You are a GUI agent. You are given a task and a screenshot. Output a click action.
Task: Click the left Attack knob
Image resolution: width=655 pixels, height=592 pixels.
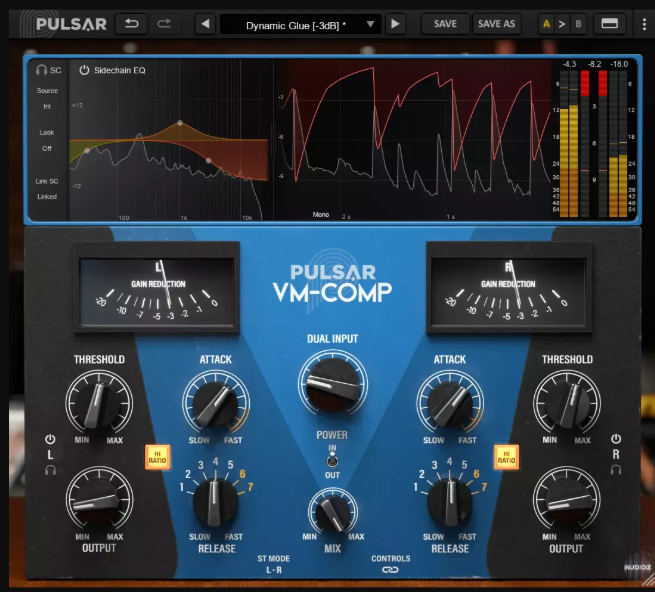[216, 404]
